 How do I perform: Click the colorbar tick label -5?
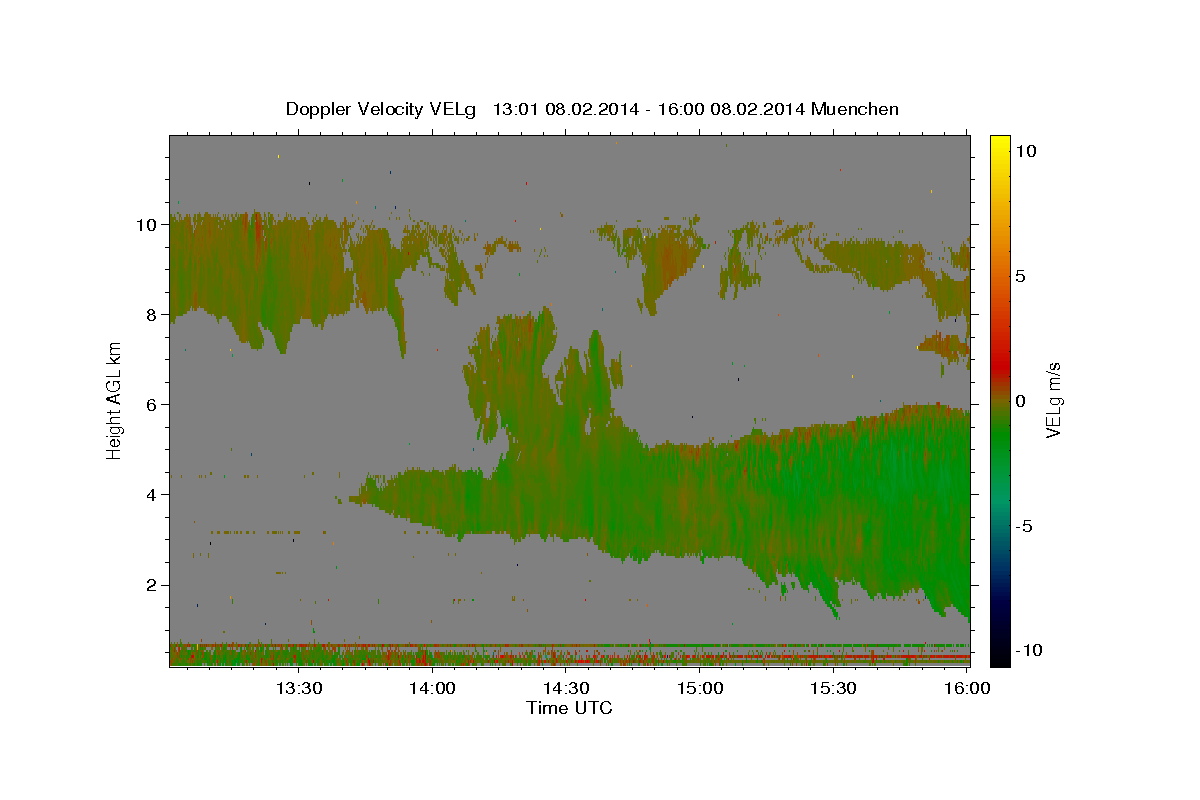pos(1023,526)
